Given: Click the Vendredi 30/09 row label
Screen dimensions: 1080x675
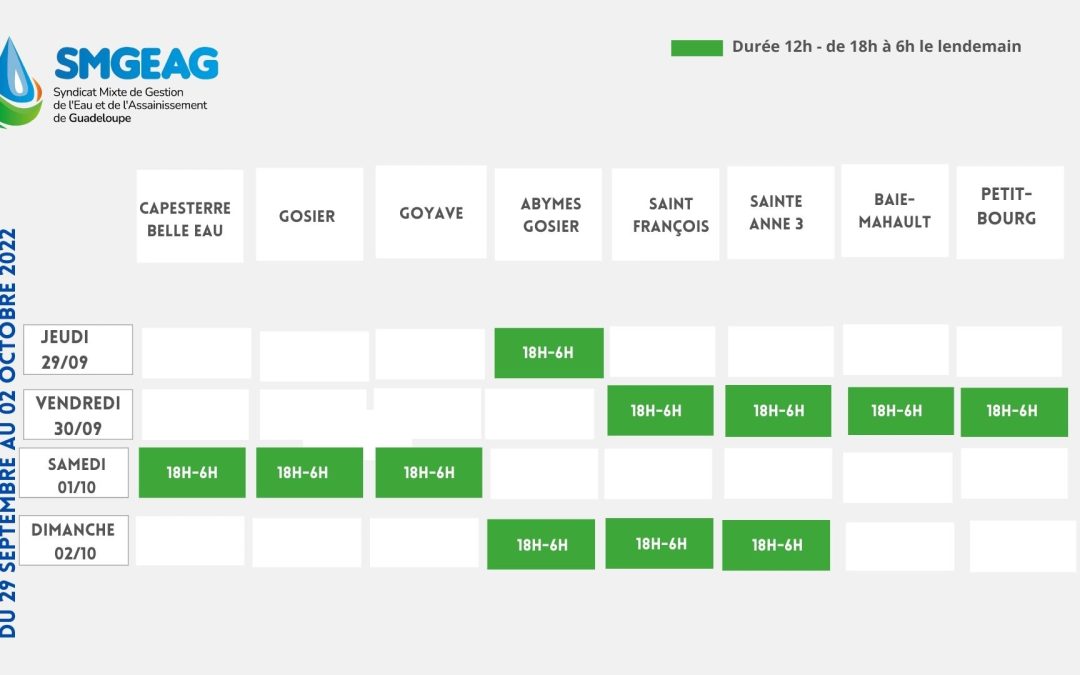Looking at the screenshot, I should [x=78, y=415].
